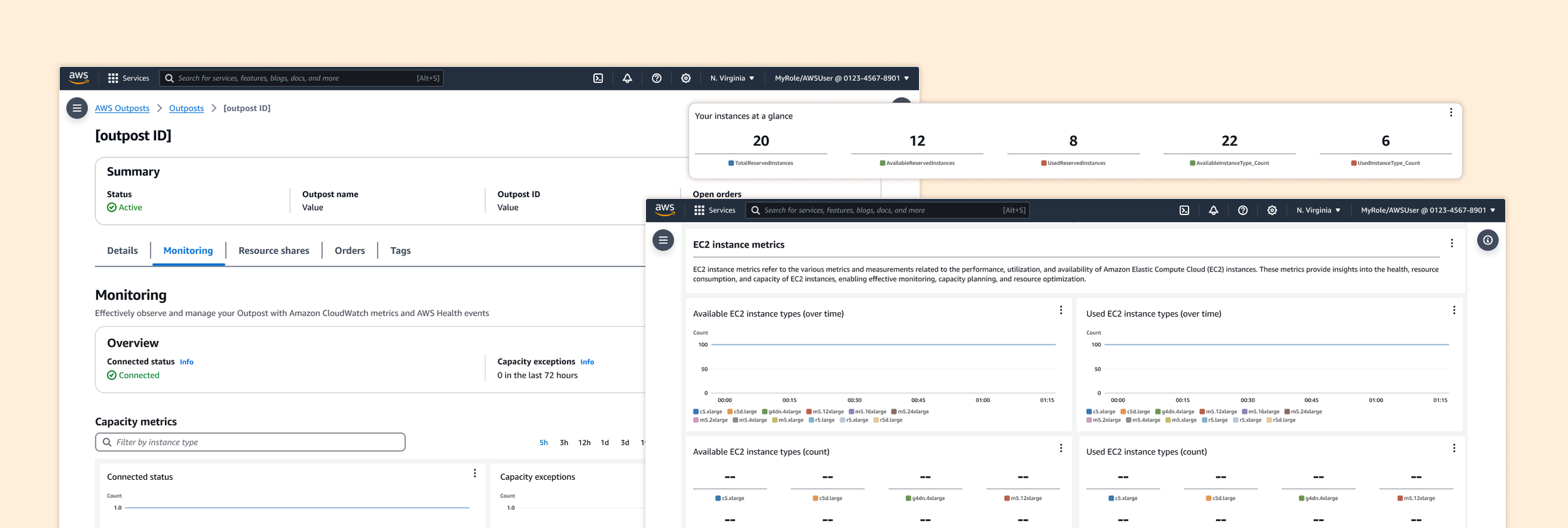Open Outposts breadcrumb link
Screen dimensions: 1568x528
coord(186,108)
